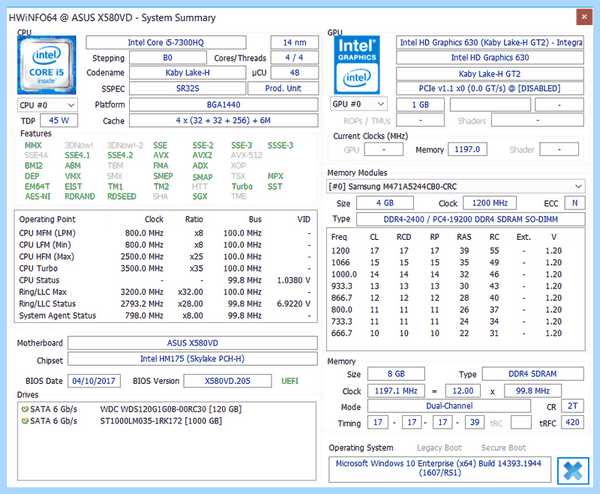Click first SATA drive status icon
Image resolution: width=600 pixels, height=494 pixels.
(25, 409)
